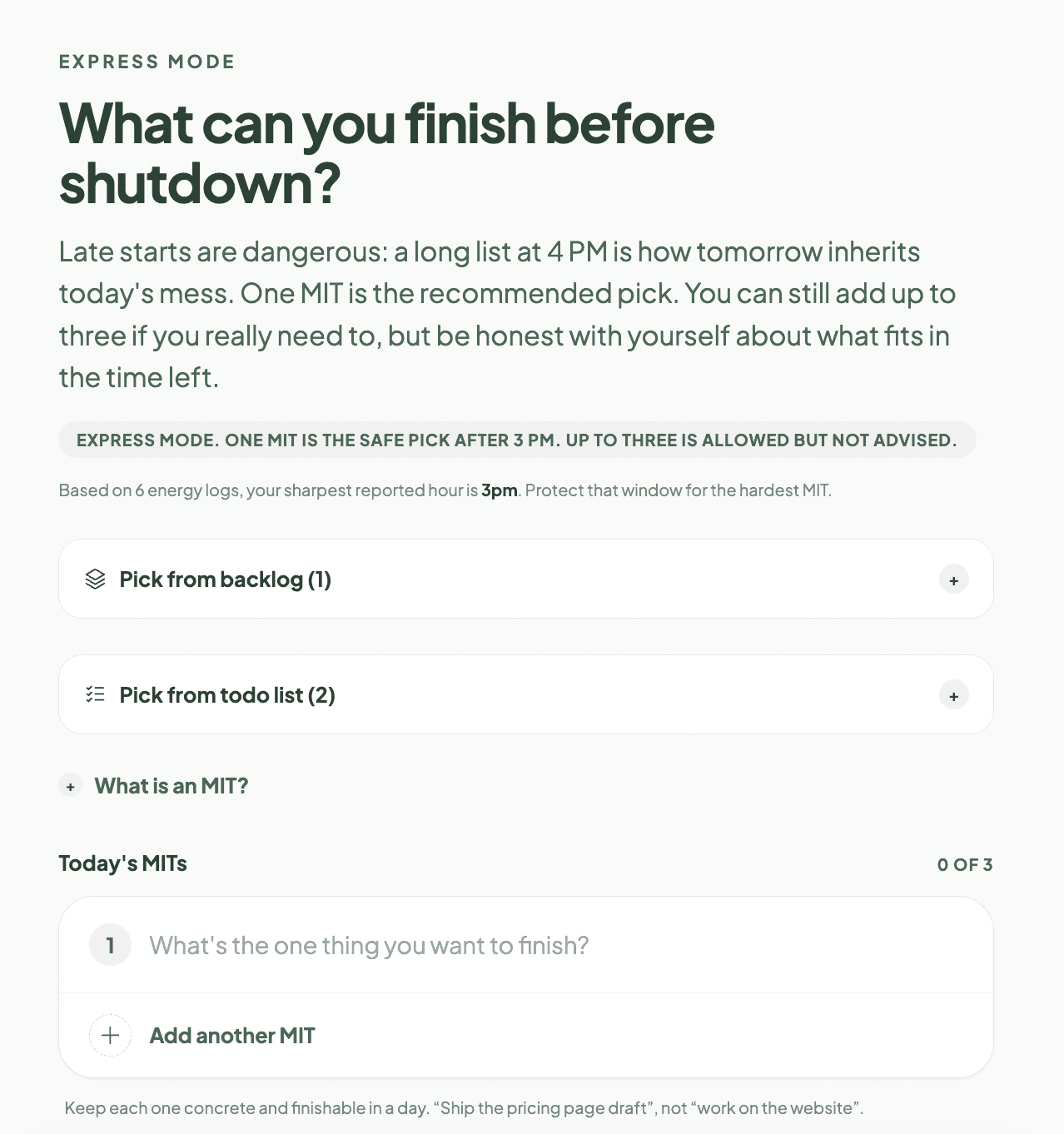This screenshot has height=1134, width=1064.
Task: Expand What is an MIT? explanation
Action: click(x=172, y=786)
